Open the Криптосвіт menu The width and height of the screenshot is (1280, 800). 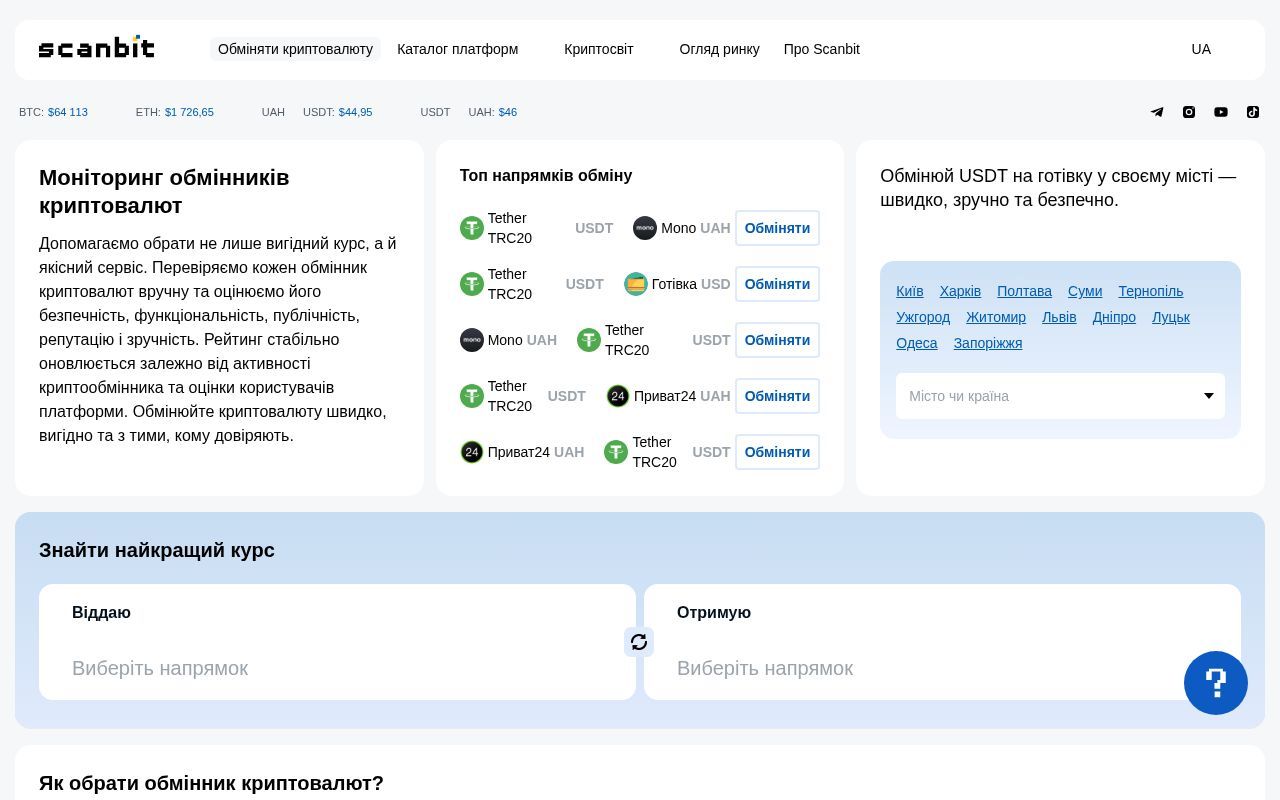tap(599, 49)
